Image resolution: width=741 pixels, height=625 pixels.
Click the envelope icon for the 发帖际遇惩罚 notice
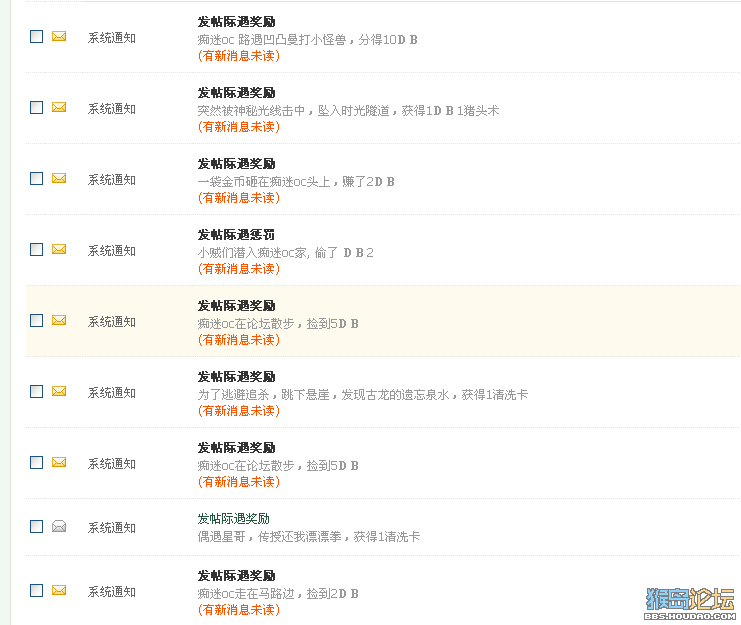pyautogui.click(x=59, y=249)
